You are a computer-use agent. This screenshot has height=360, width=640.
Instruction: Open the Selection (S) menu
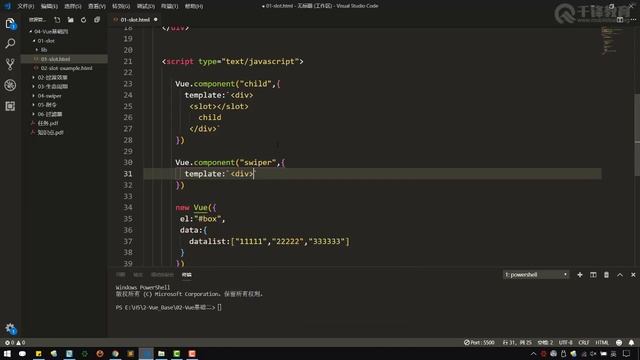click(x=73, y=6)
